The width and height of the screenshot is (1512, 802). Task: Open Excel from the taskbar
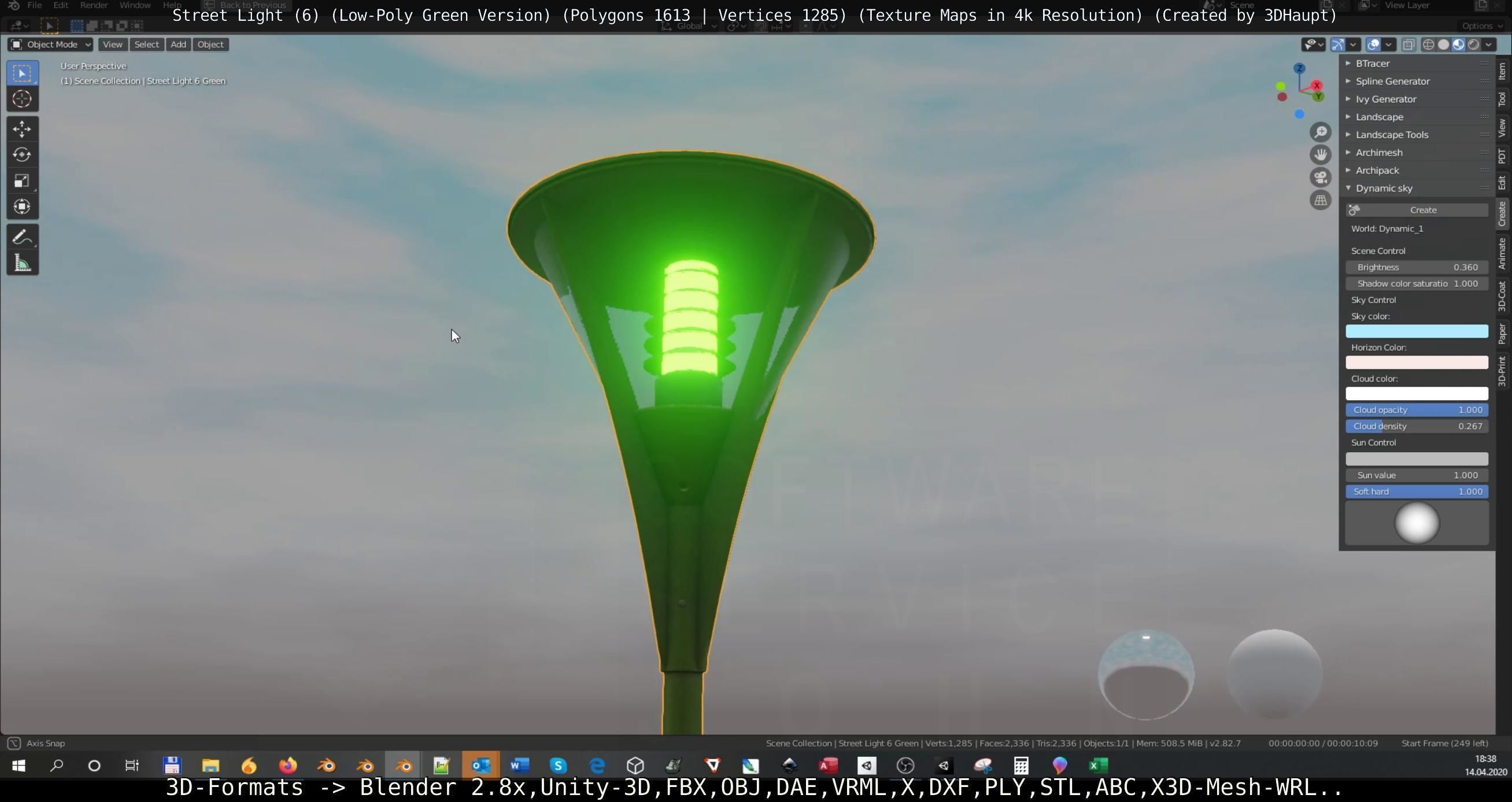(x=1098, y=766)
